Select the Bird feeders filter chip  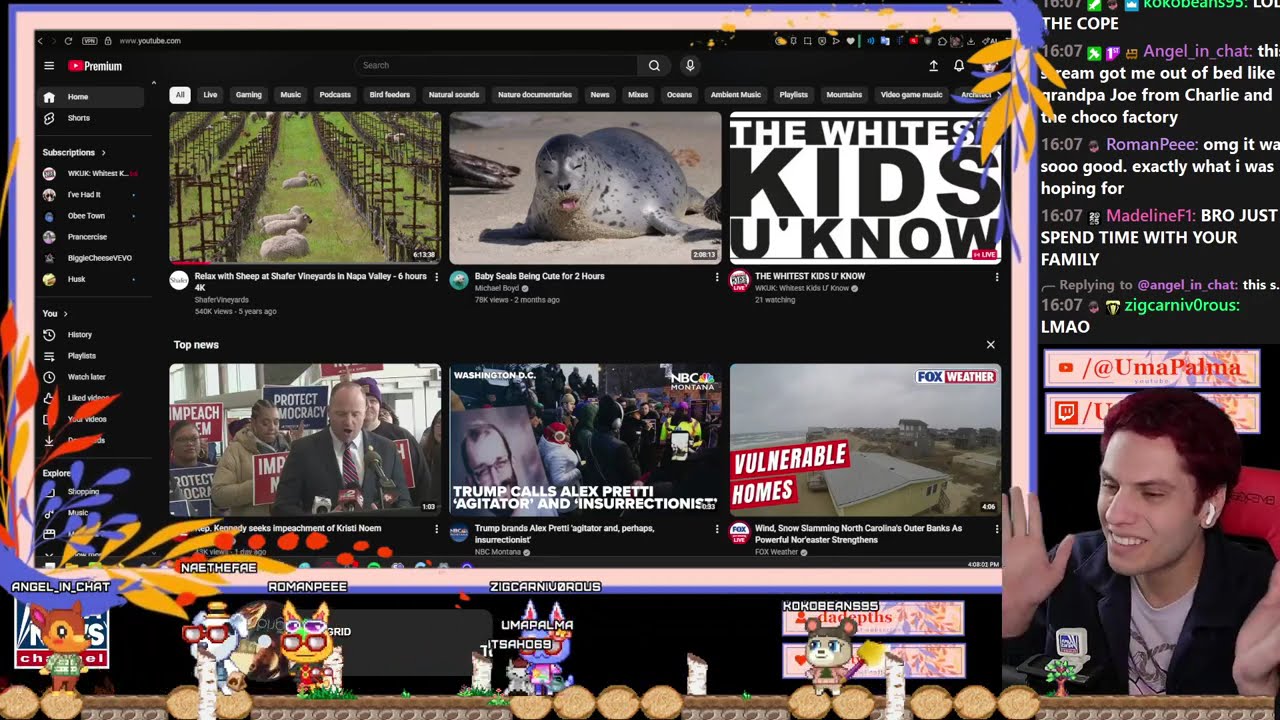click(390, 95)
